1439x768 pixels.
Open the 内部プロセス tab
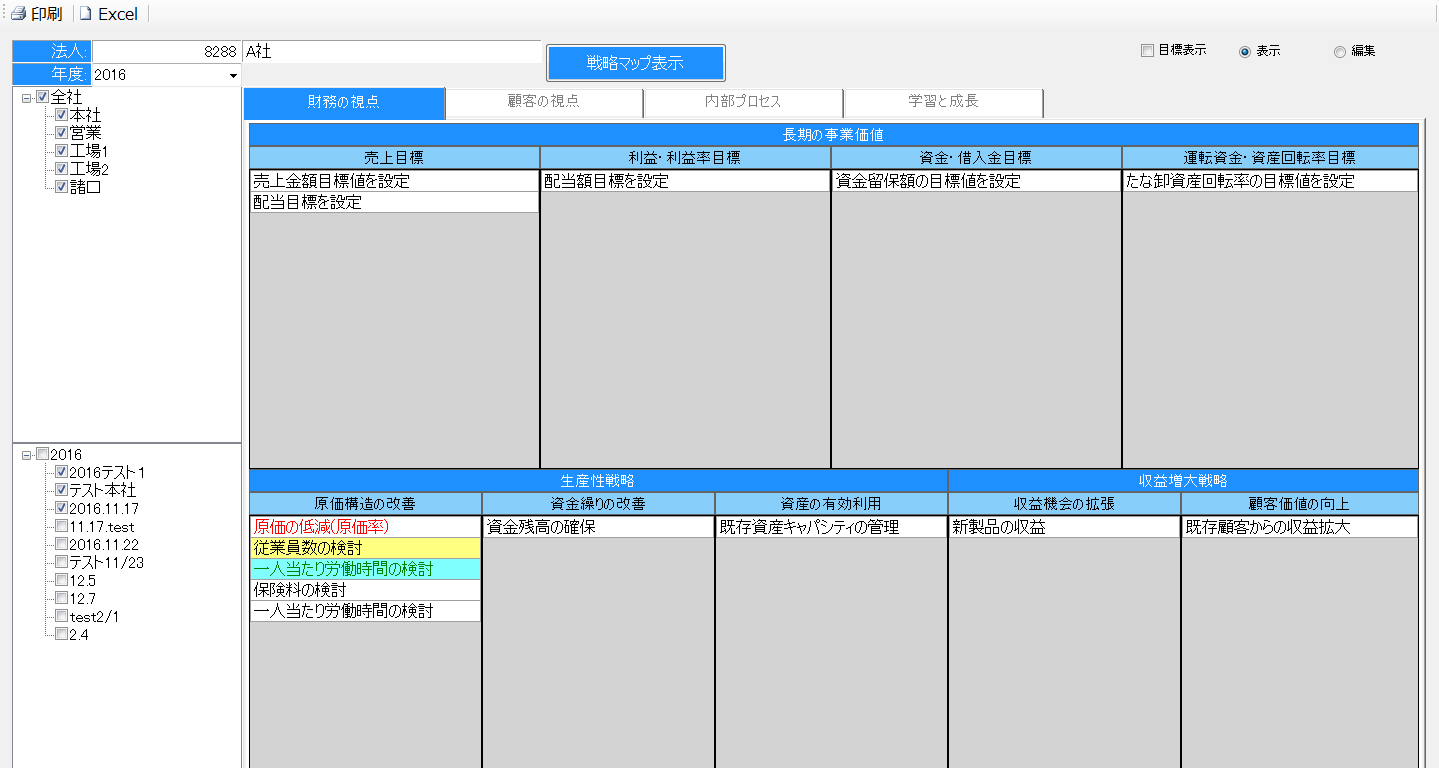[x=743, y=102]
